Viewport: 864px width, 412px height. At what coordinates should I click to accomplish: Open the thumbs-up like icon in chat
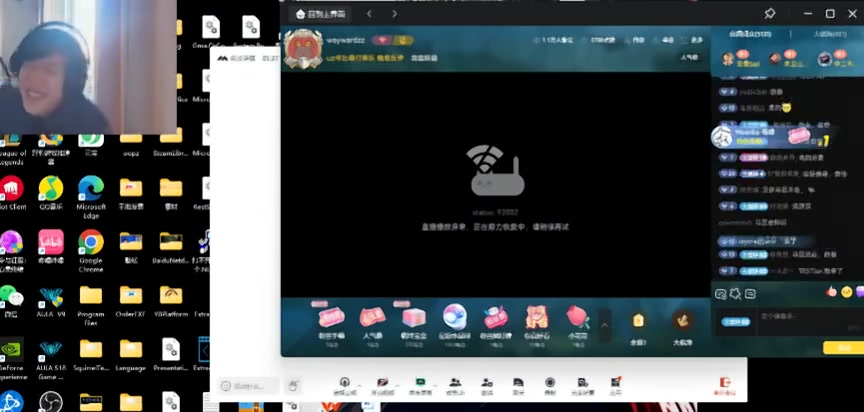[830, 292]
